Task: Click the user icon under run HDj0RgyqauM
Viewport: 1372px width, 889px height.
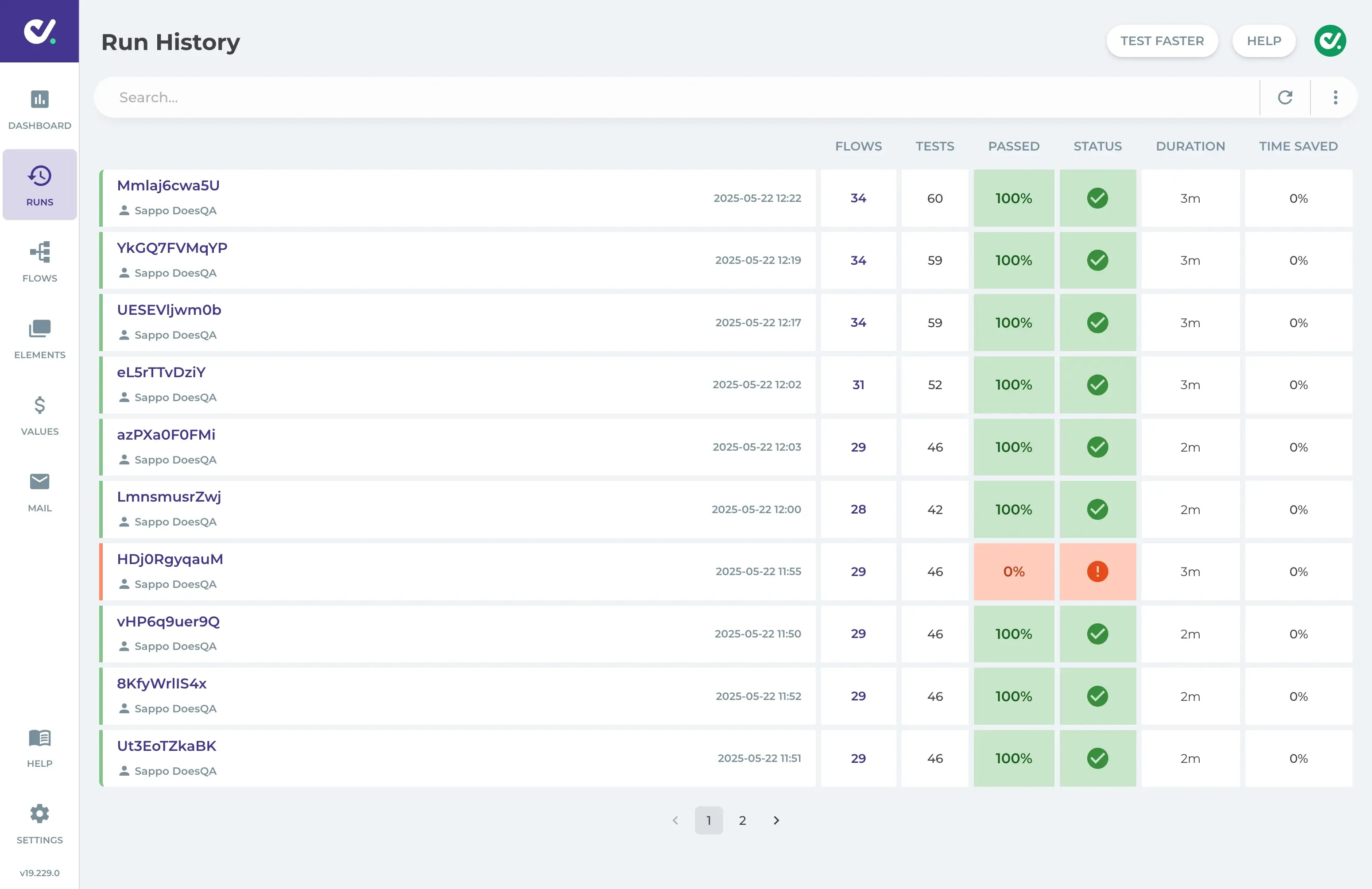Action: pyautogui.click(x=124, y=584)
